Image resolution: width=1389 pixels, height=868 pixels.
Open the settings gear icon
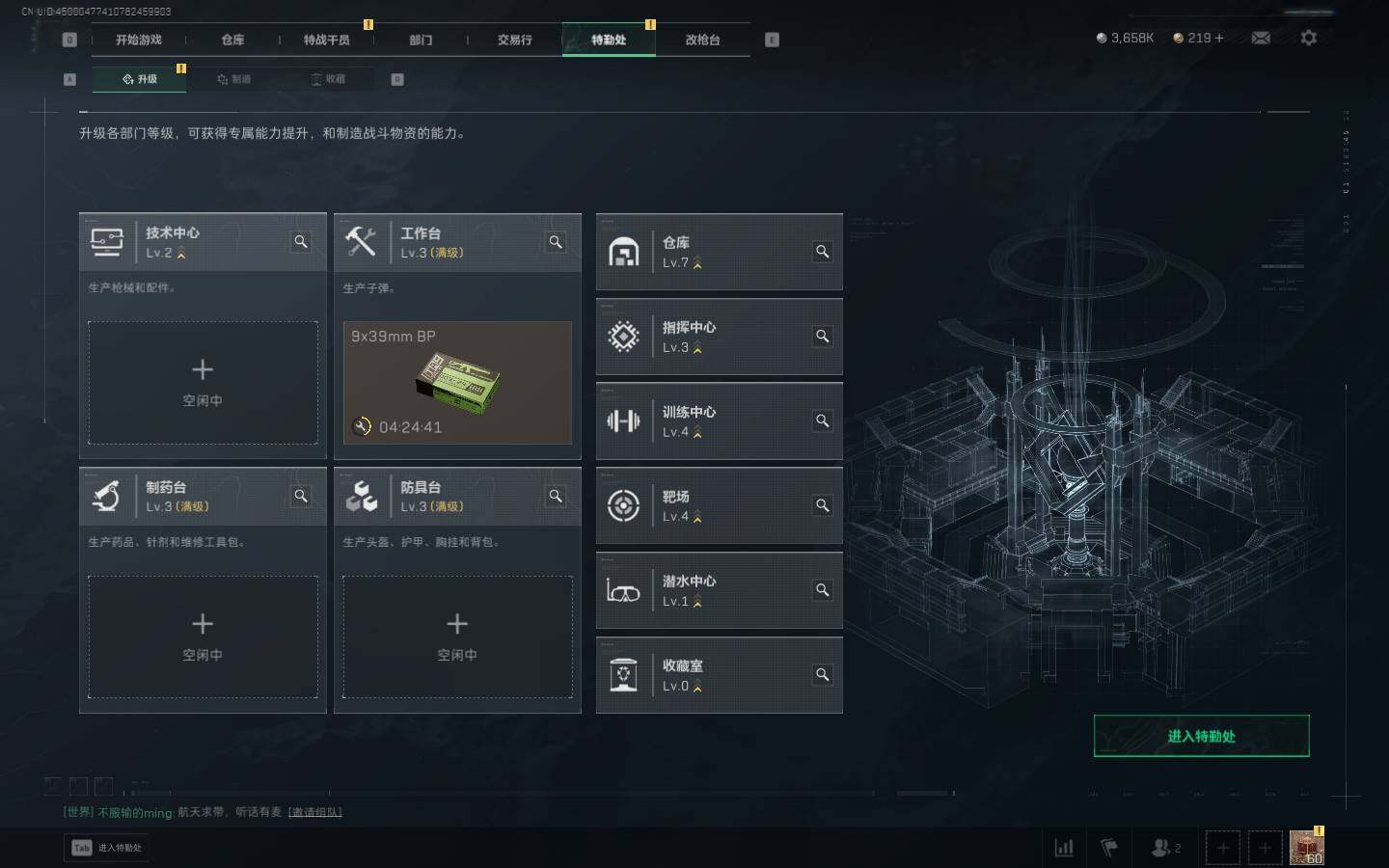point(1308,38)
